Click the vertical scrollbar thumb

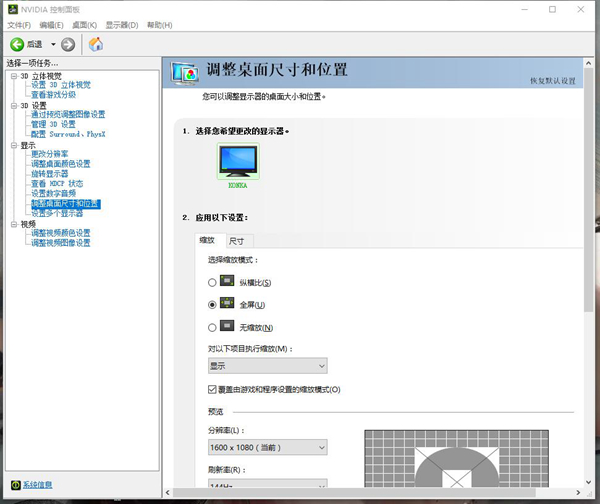coord(589,191)
